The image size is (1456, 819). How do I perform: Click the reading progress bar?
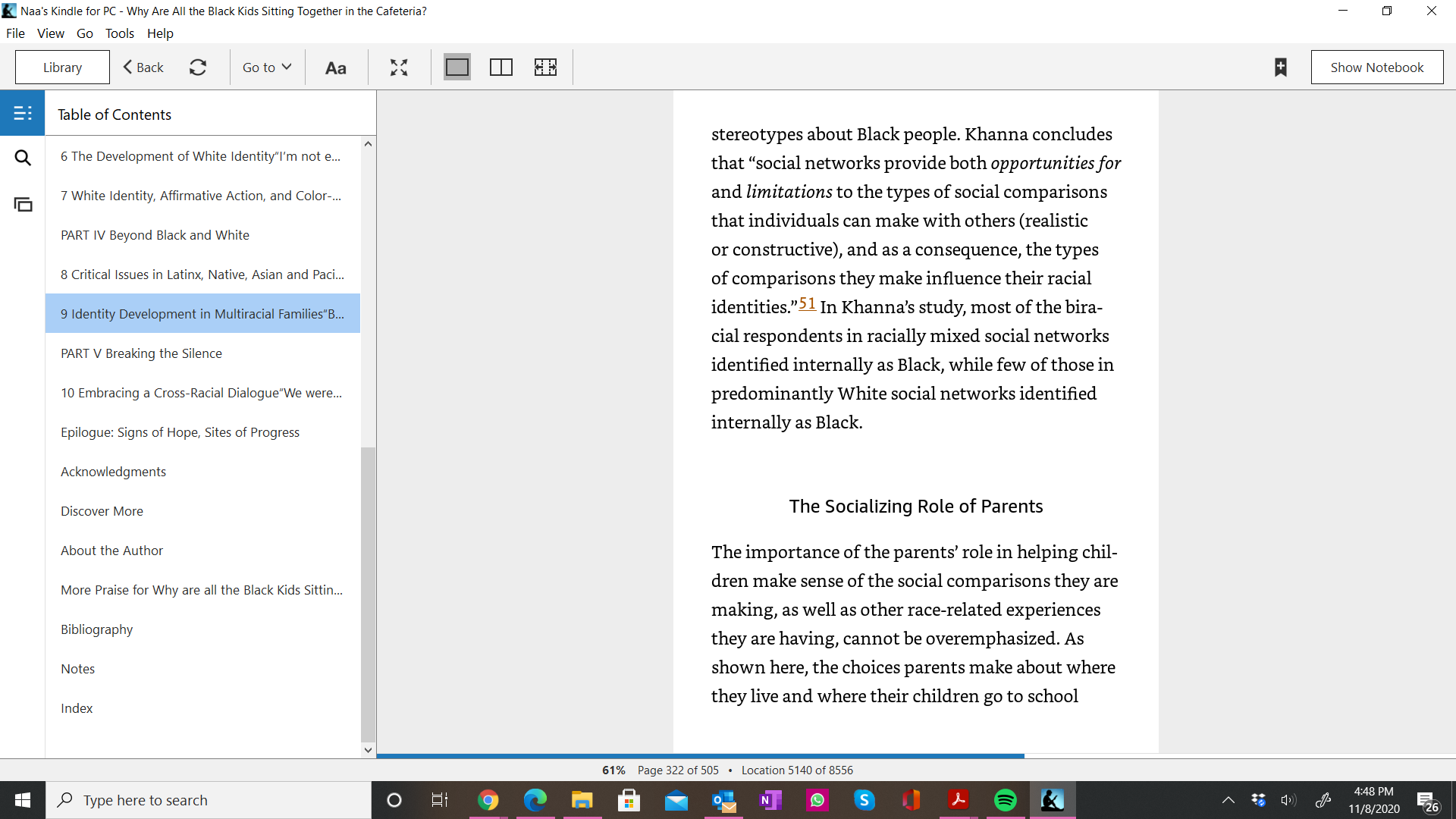tap(916, 756)
